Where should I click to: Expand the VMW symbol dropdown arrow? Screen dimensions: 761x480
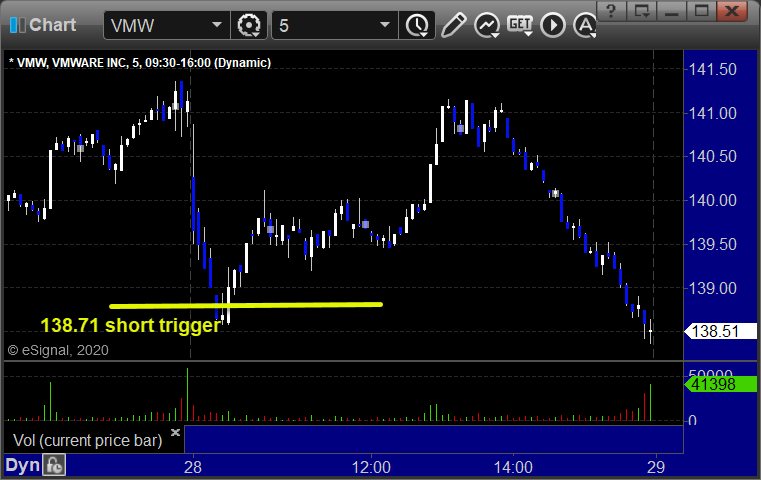coord(217,25)
